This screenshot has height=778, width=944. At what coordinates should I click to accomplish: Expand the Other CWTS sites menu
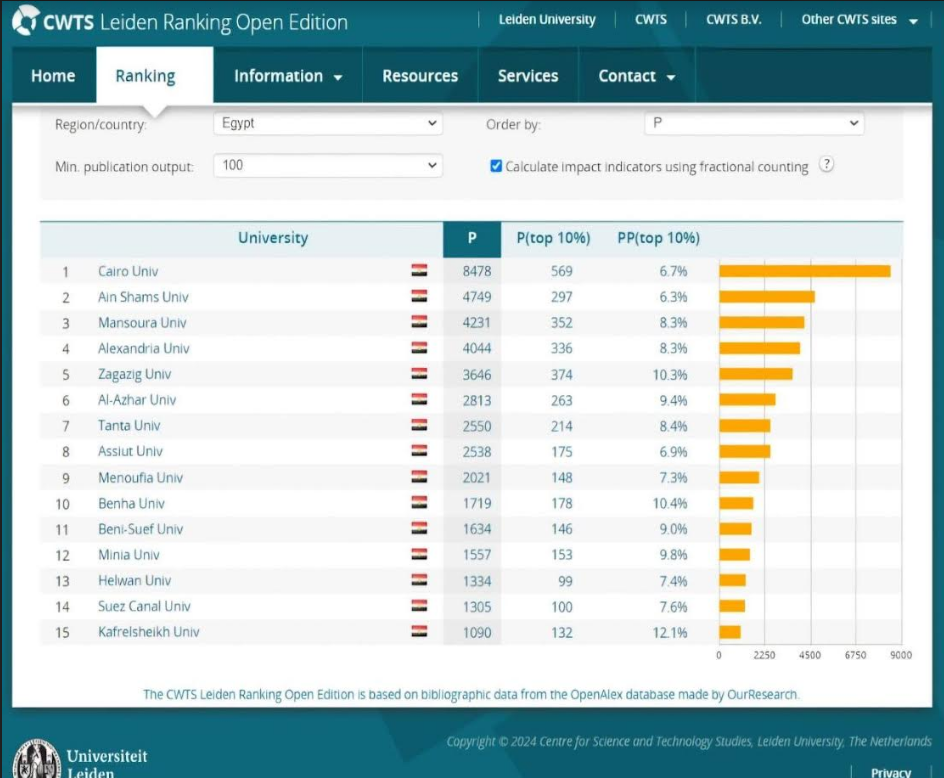click(x=859, y=20)
